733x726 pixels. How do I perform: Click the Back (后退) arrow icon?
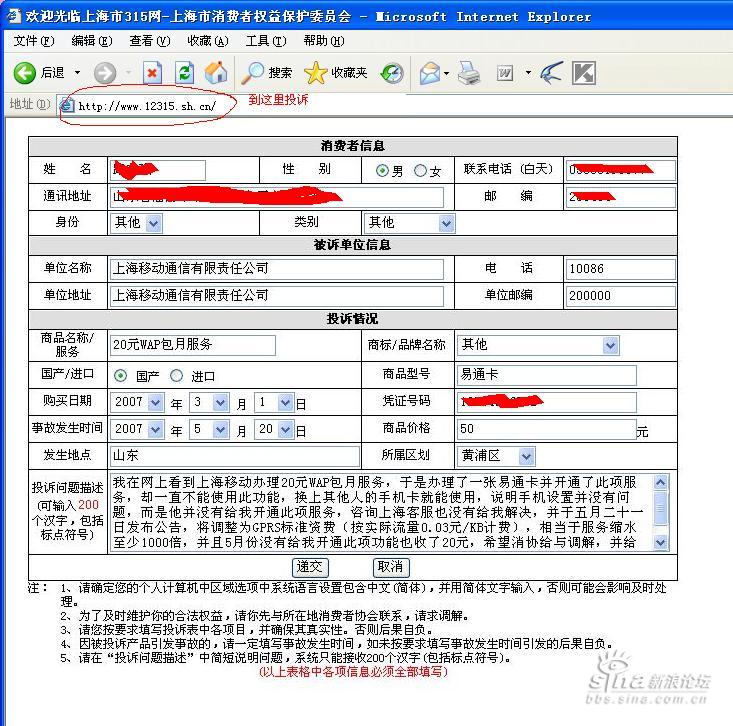(24, 73)
